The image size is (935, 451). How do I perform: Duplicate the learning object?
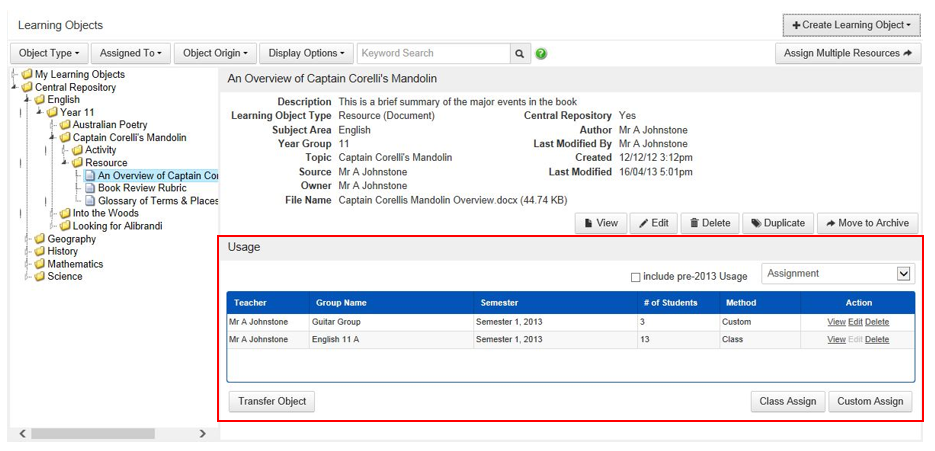tap(777, 223)
